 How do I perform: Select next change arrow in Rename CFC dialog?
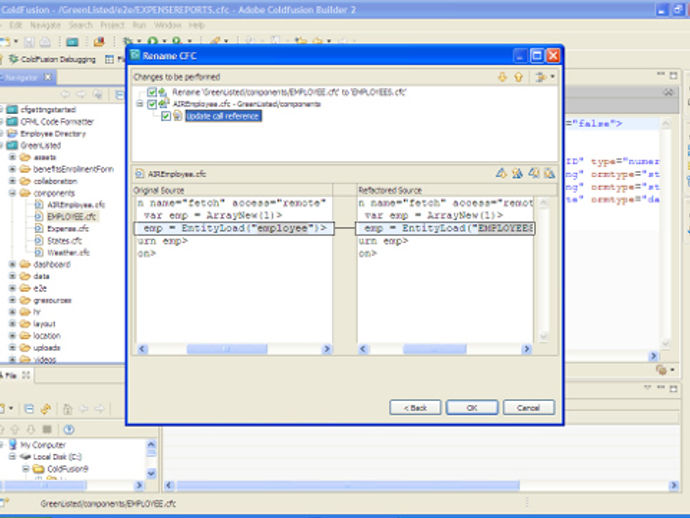pyautogui.click(x=502, y=77)
